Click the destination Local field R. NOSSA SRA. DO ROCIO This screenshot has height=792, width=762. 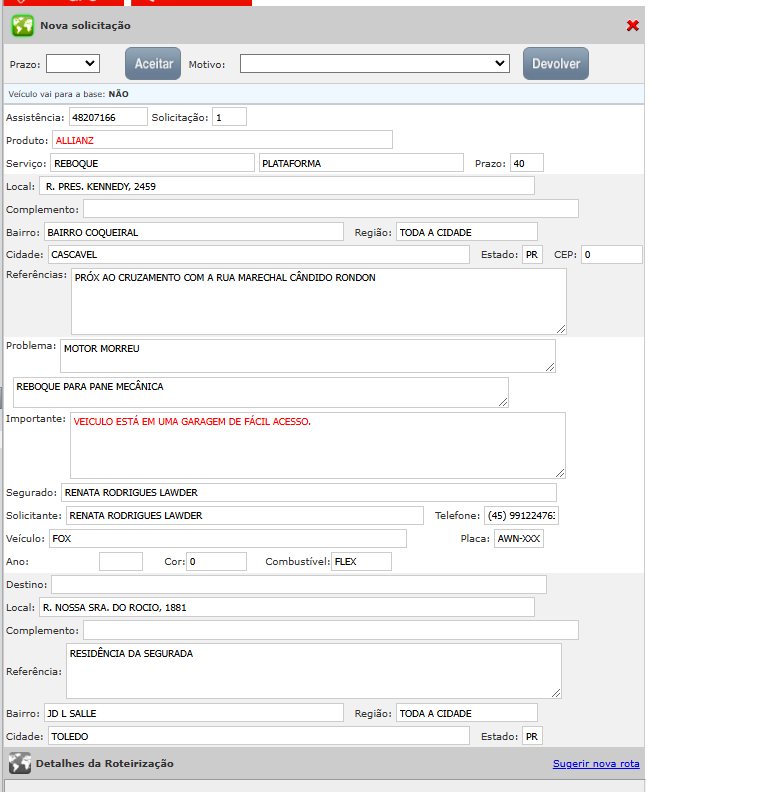click(287, 607)
